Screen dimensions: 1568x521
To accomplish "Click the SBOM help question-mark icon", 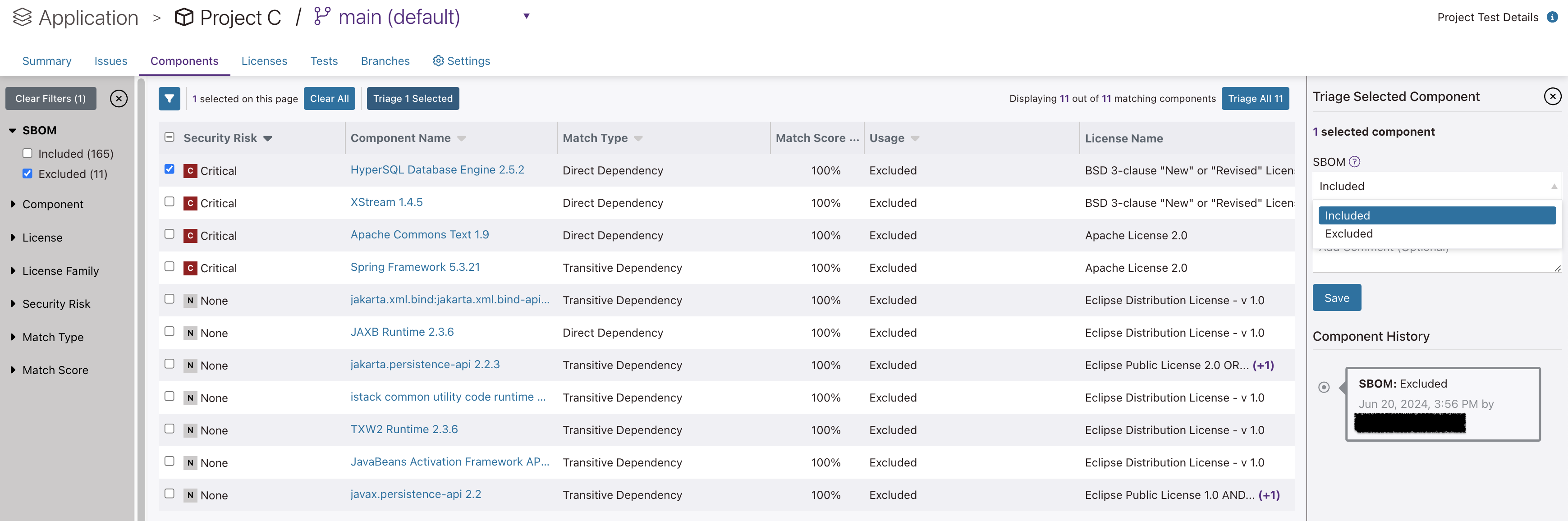I will [1354, 162].
